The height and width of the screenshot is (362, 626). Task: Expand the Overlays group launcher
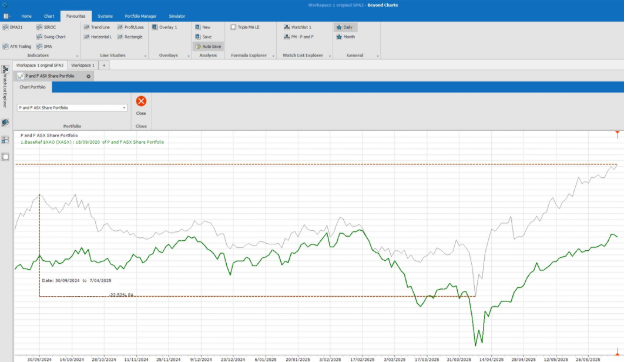click(x=188, y=56)
